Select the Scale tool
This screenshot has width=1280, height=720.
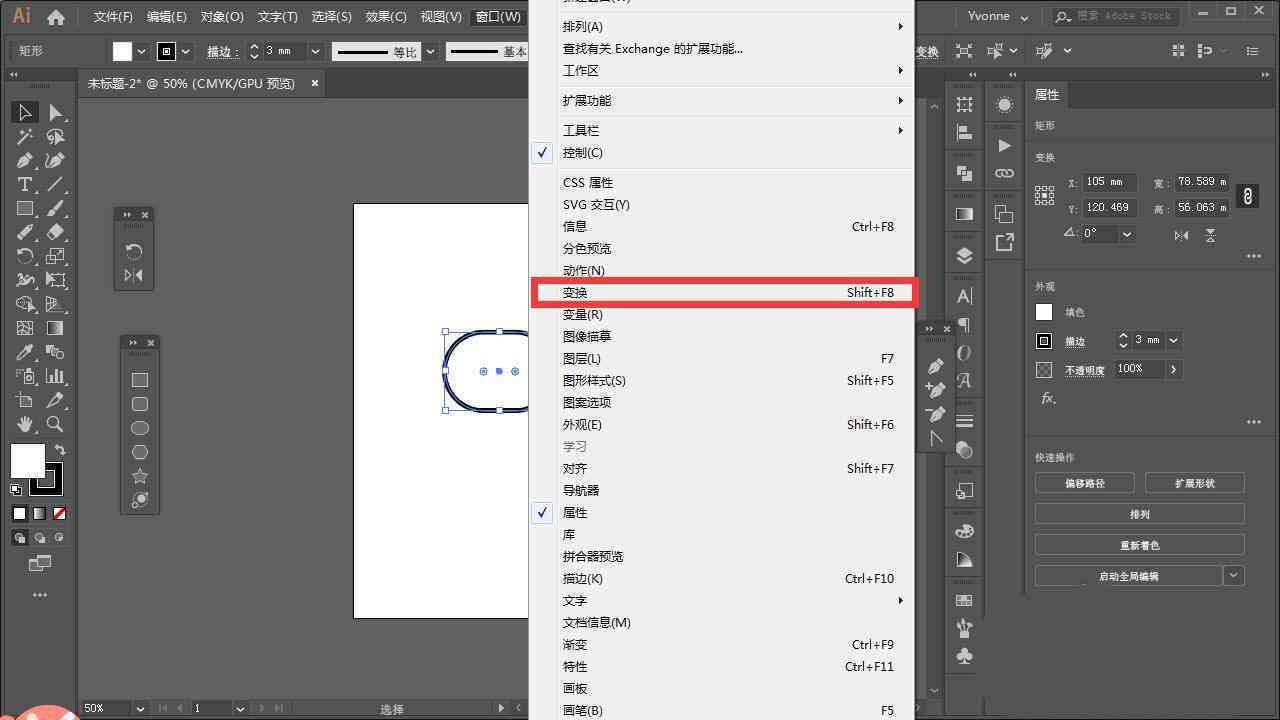[x=56, y=257]
